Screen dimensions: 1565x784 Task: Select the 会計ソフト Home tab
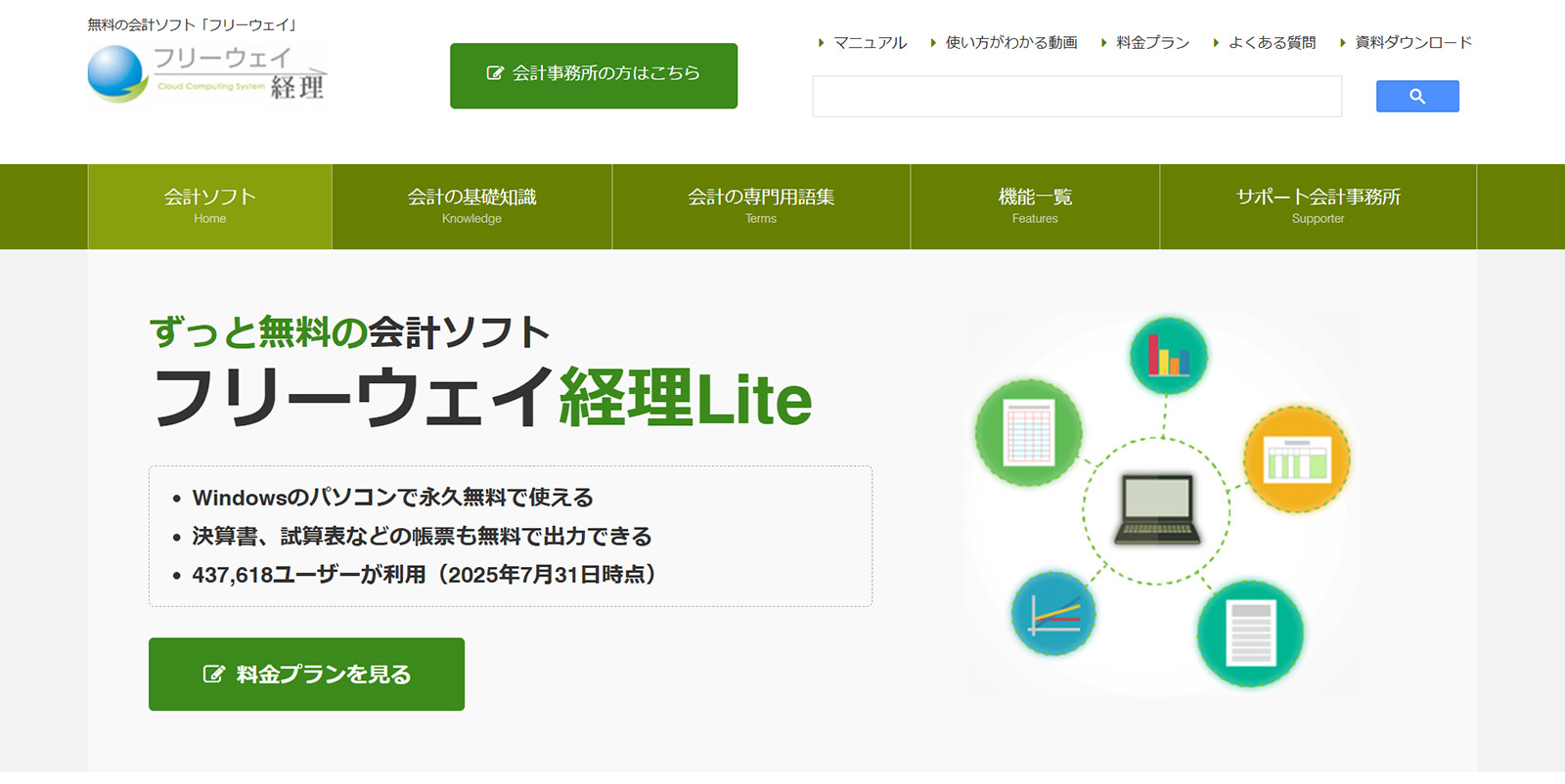coord(209,206)
